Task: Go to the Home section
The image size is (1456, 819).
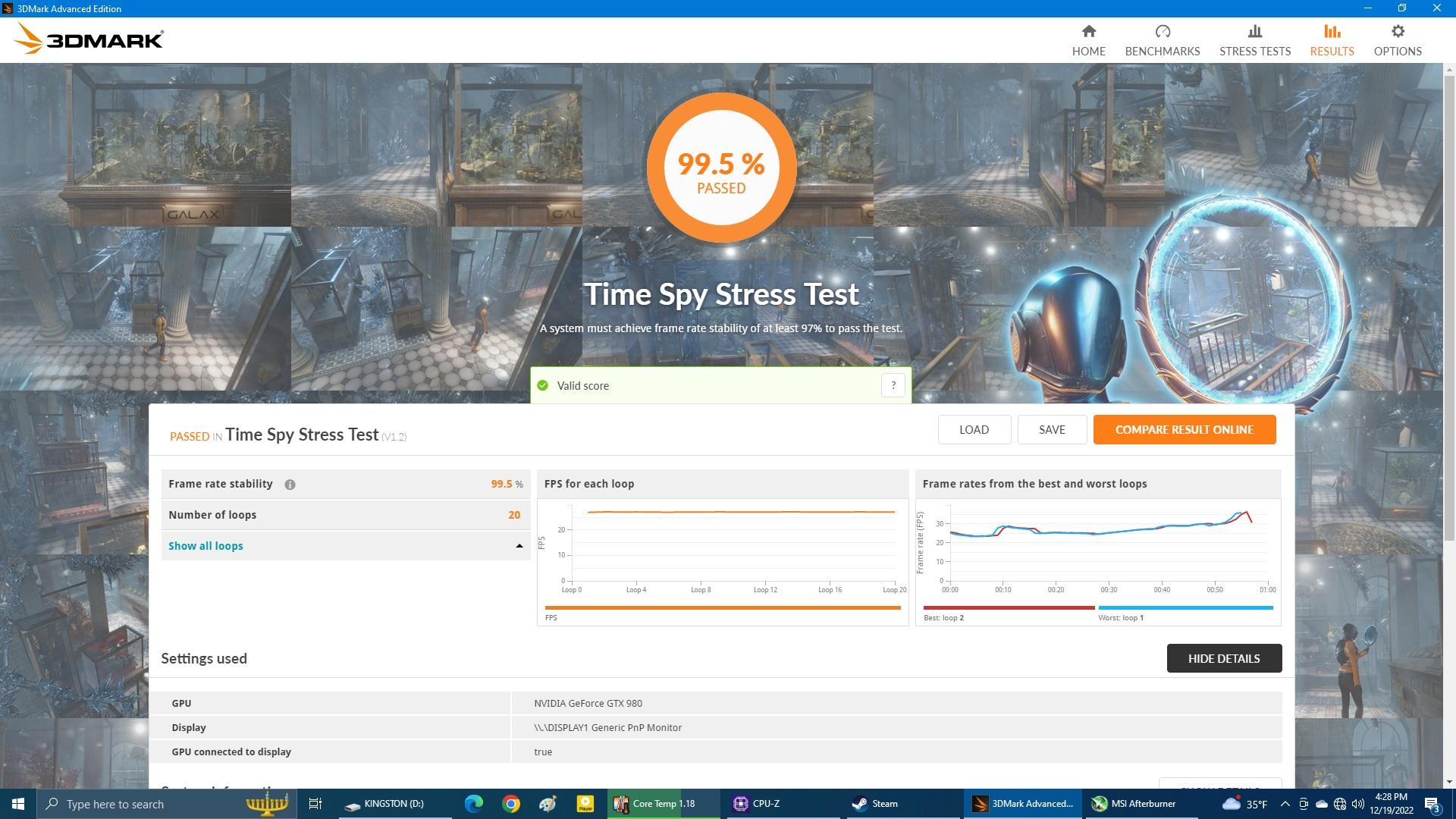Action: (1088, 40)
